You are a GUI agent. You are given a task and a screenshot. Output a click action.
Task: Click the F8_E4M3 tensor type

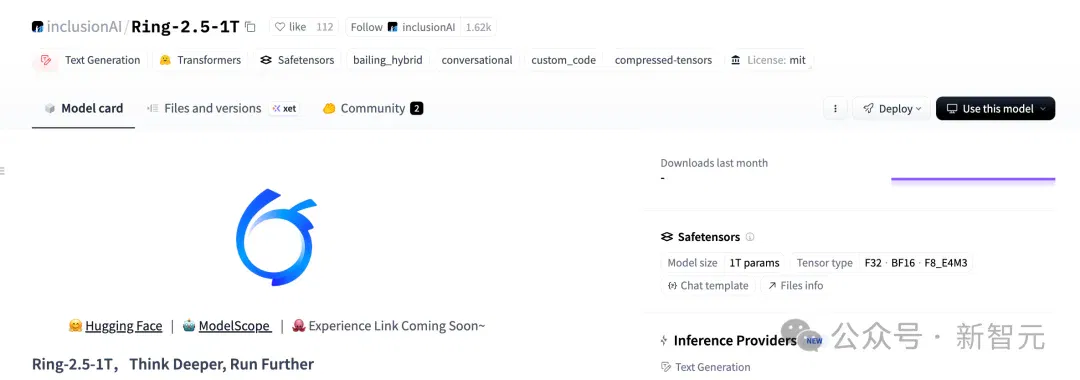[x=946, y=263]
